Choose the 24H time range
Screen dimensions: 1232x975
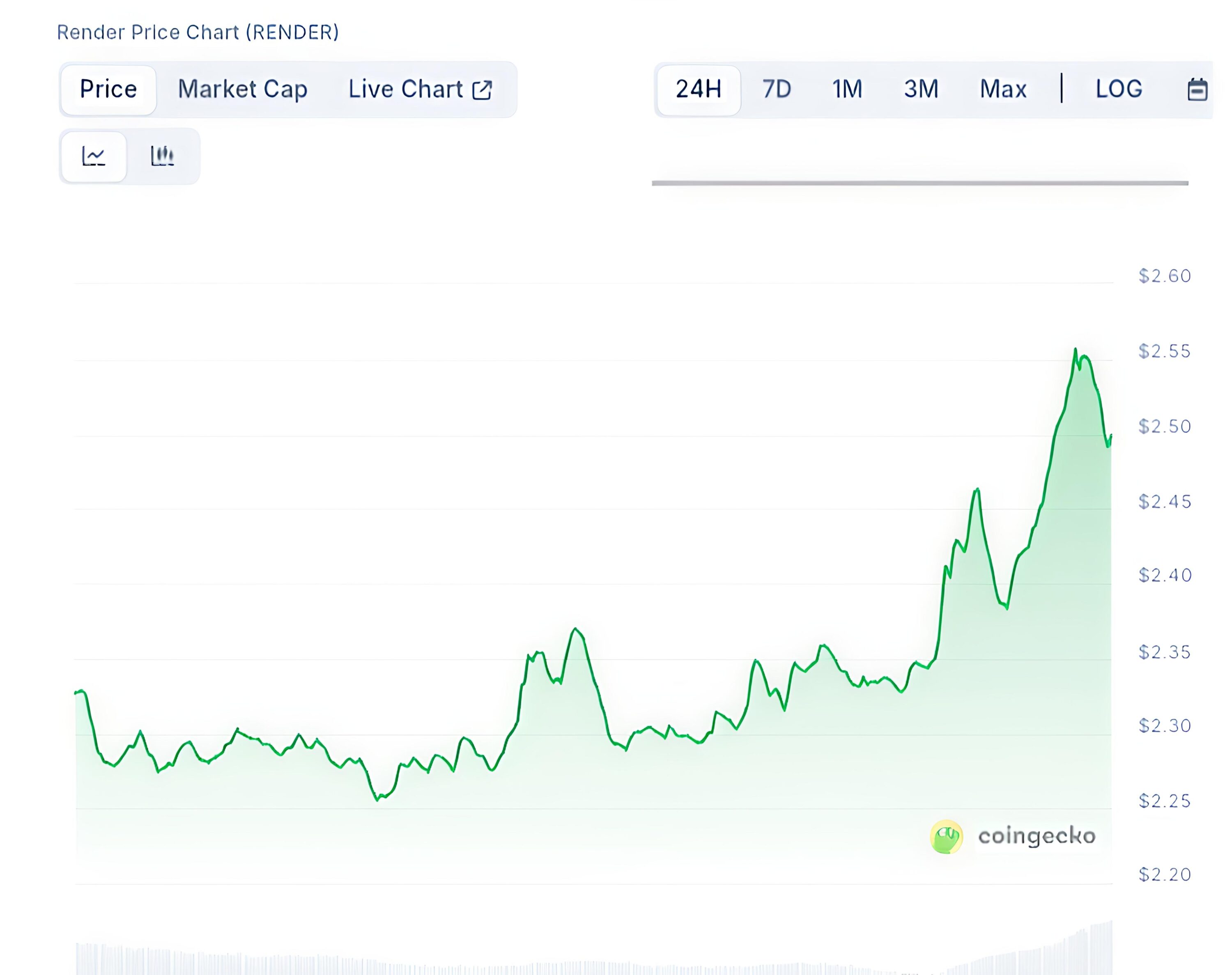(699, 89)
